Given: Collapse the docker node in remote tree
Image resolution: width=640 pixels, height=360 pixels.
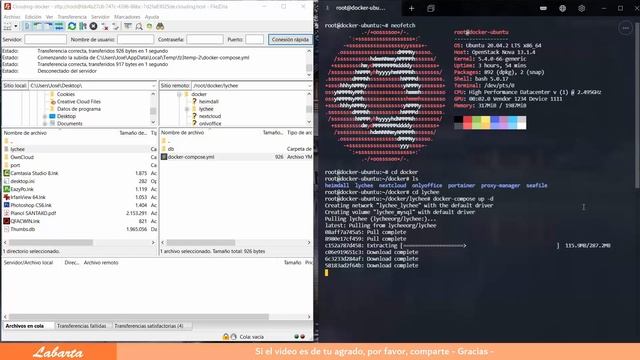Looking at the screenshot, I should click(179, 94).
